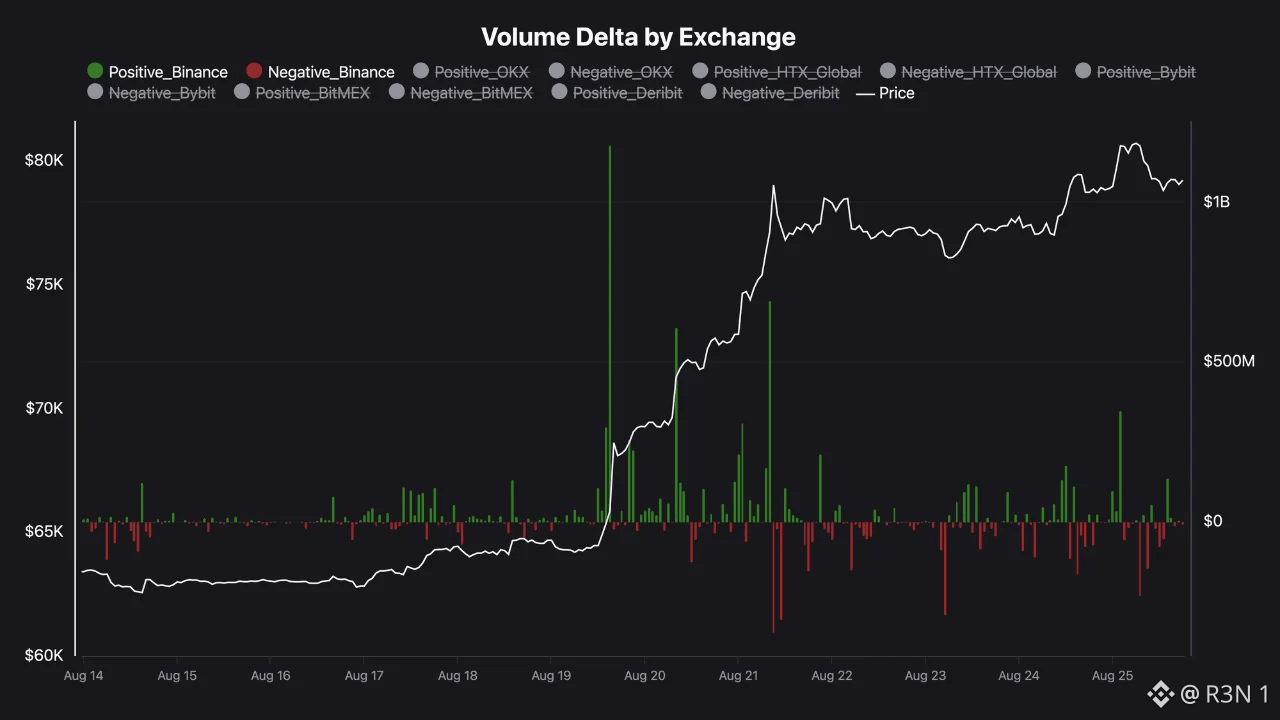This screenshot has width=1280, height=720.
Task: Click the Aug 24 date label
Action: (x=1019, y=676)
